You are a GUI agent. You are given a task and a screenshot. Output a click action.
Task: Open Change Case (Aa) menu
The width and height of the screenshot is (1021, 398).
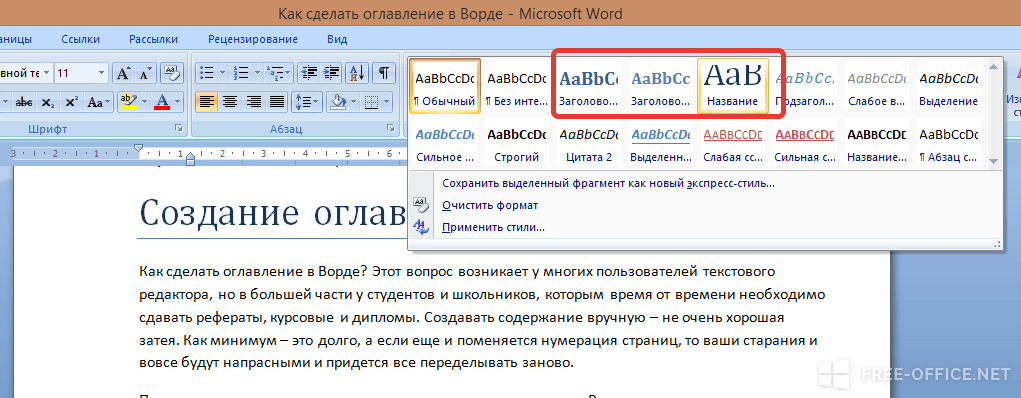pyautogui.click(x=98, y=102)
